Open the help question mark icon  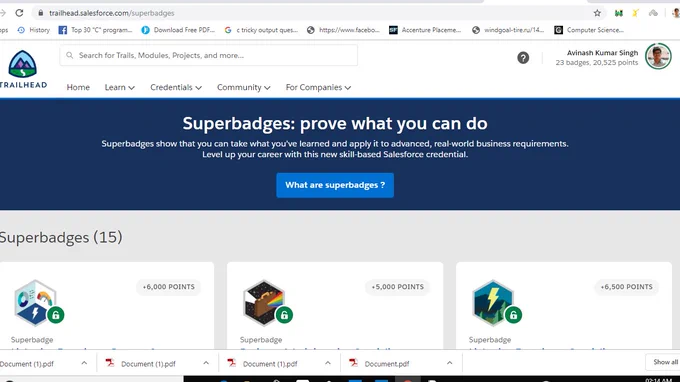coord(523,58)
